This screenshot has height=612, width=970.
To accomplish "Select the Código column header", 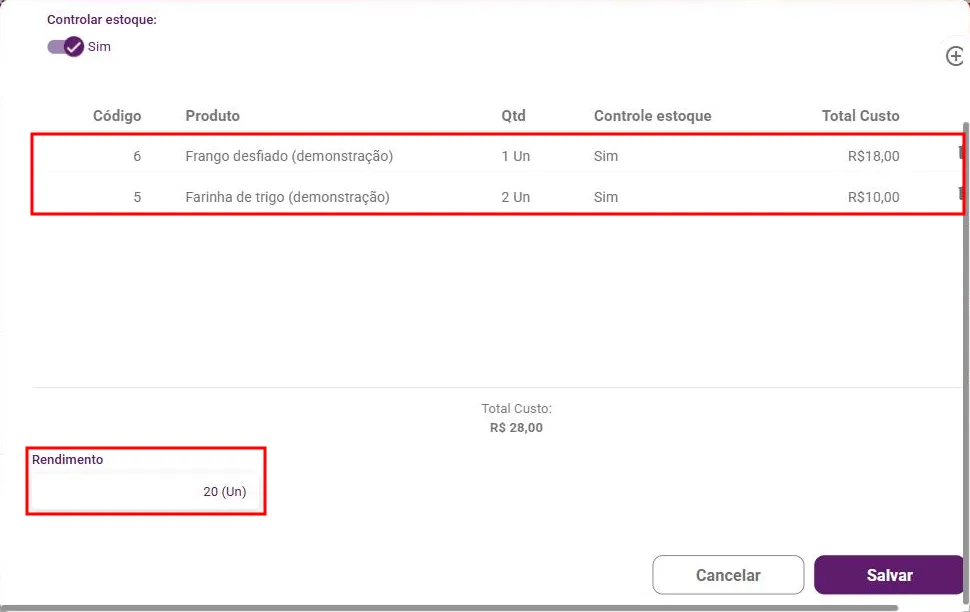I will pos(117,116).
